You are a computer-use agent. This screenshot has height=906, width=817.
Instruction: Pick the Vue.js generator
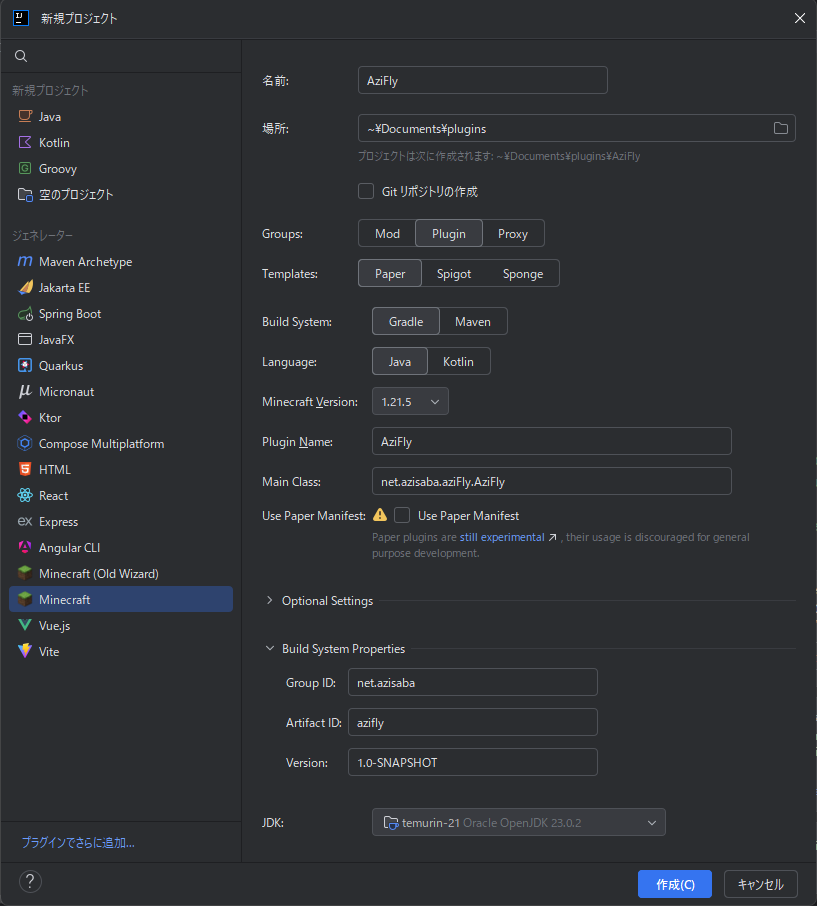[x=54, y=626]
